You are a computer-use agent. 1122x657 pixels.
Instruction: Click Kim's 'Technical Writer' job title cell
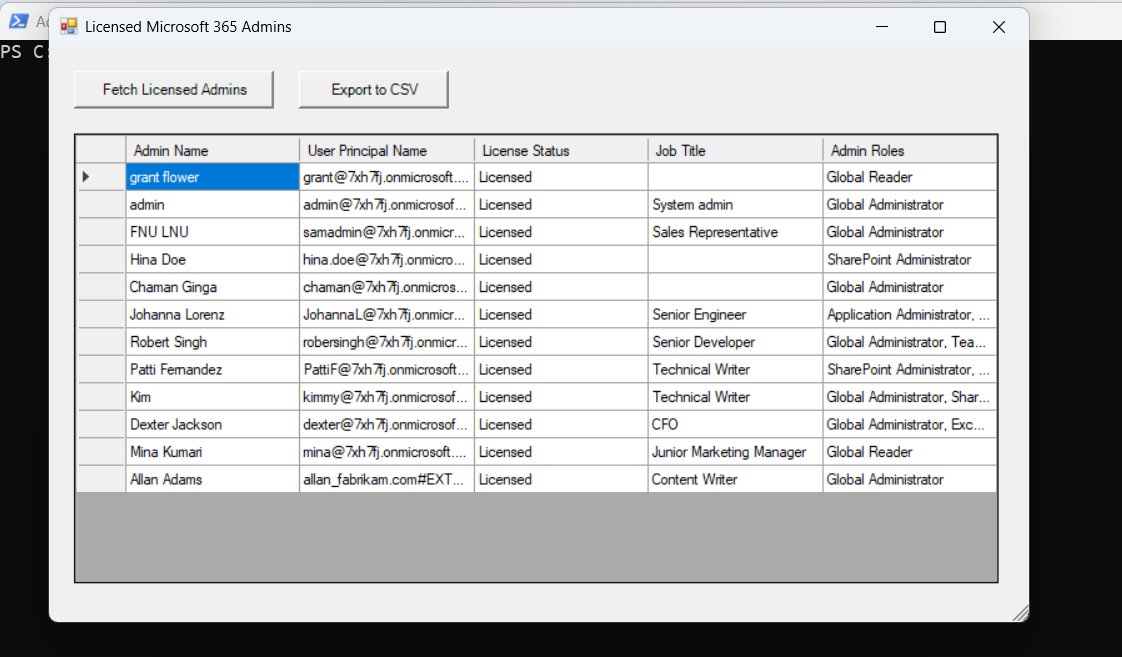click(x=736, y=397)
